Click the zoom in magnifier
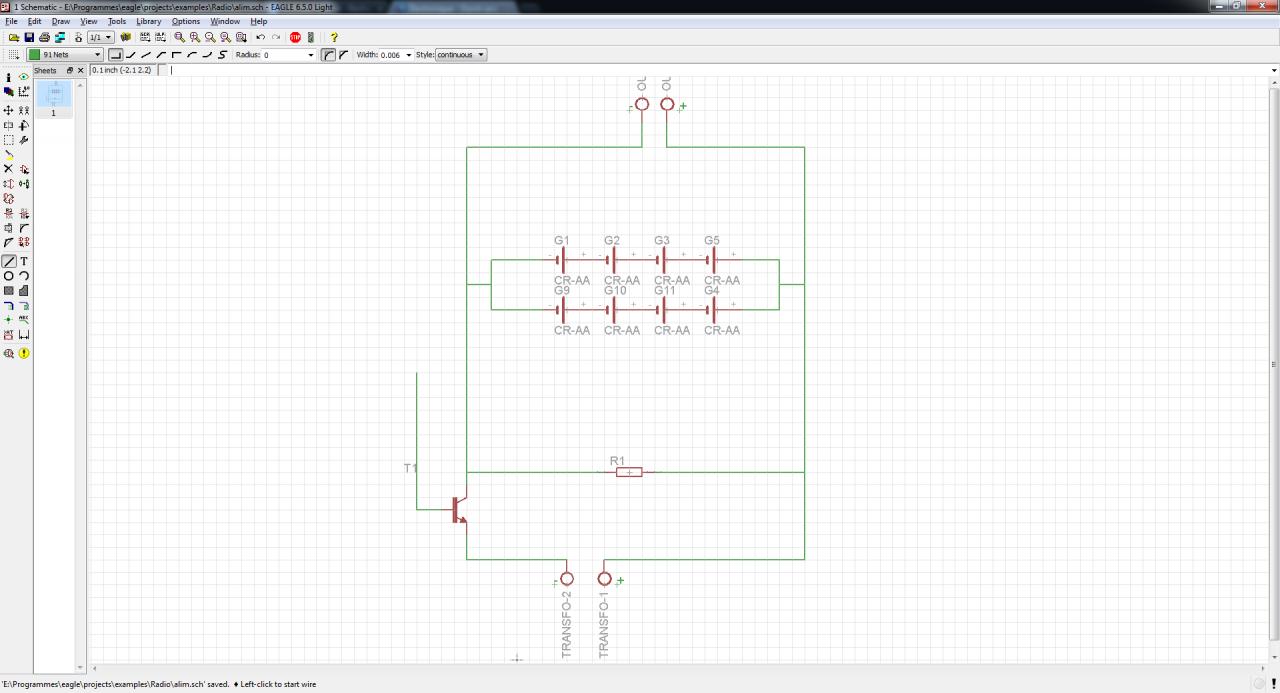The height and width of the screenshot is (693, 1280). coord(195,37)
